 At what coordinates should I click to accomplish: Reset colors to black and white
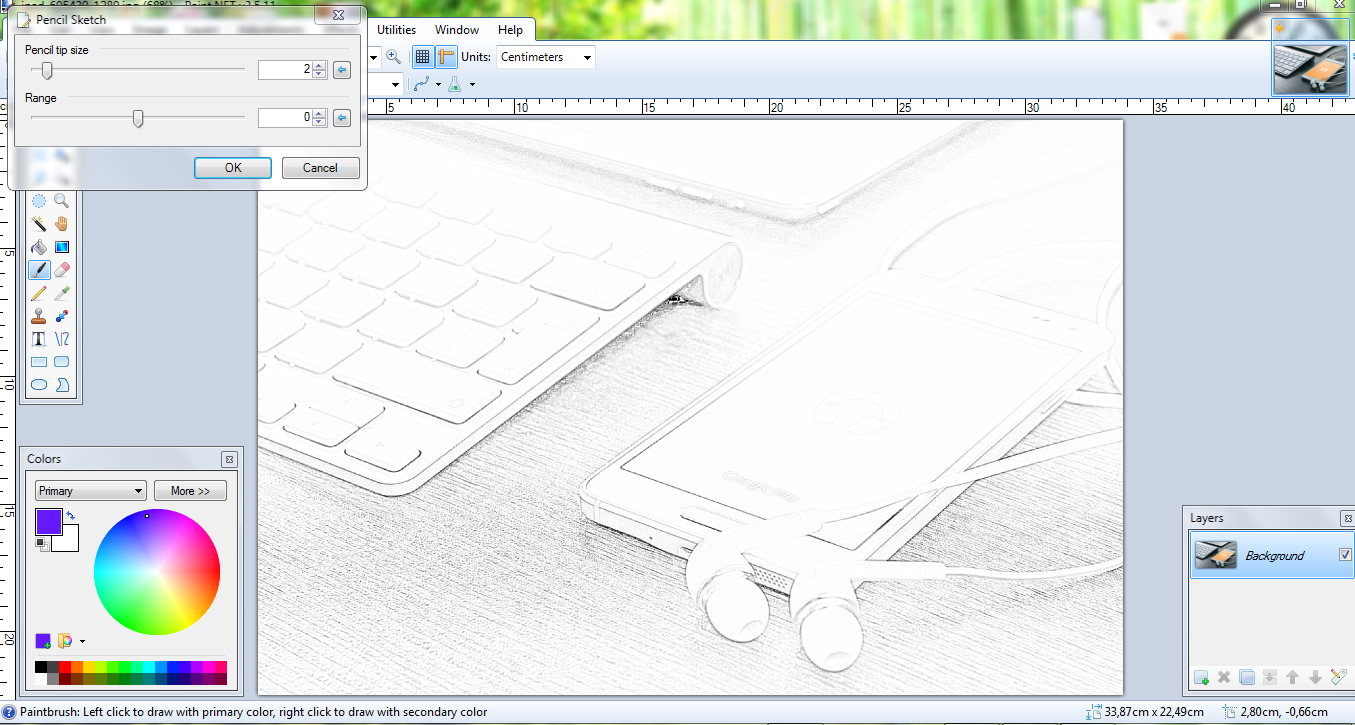(x=41, y=543)
